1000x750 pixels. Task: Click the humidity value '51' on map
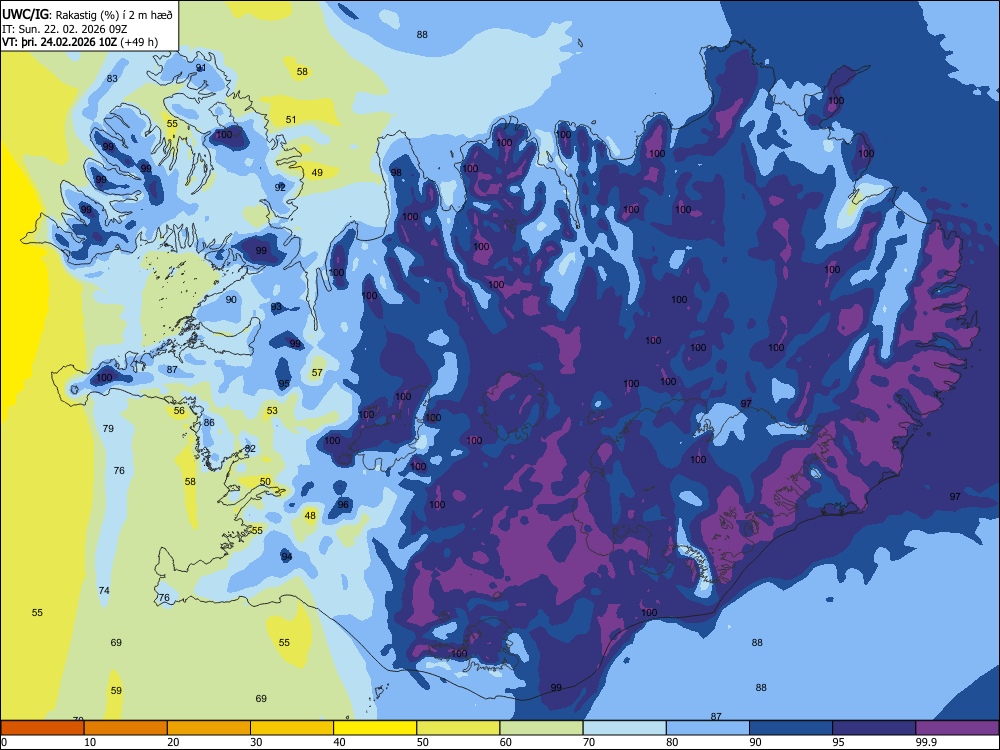291,119
